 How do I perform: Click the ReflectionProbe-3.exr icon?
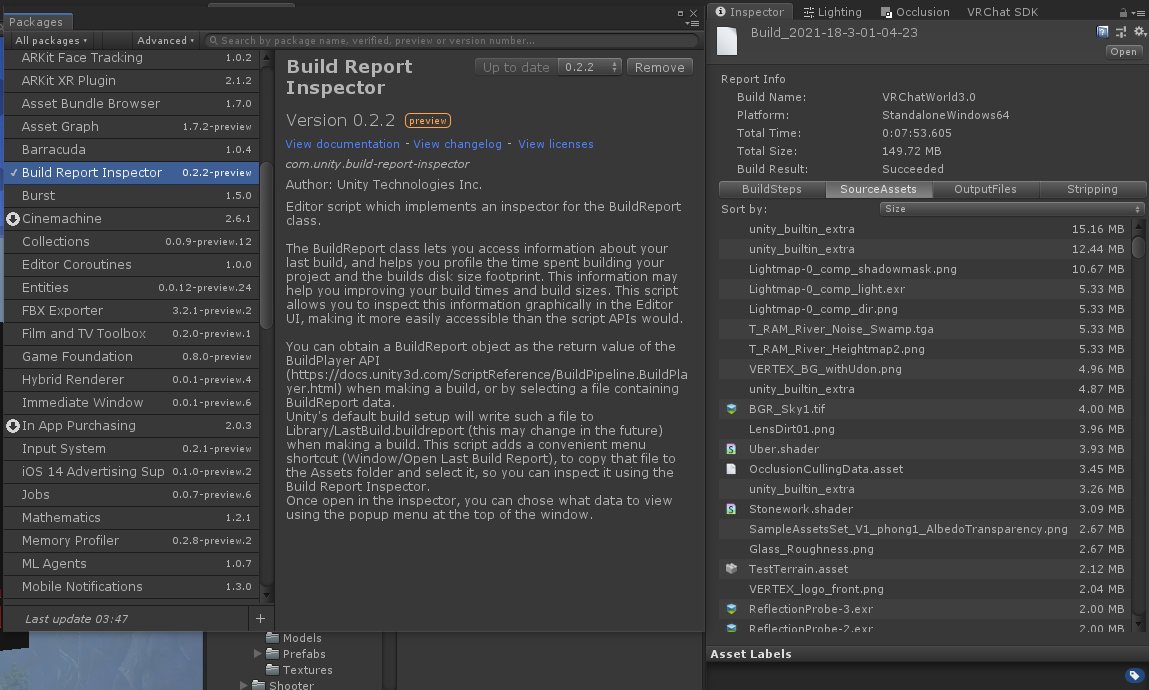click(x=731, y=609)
